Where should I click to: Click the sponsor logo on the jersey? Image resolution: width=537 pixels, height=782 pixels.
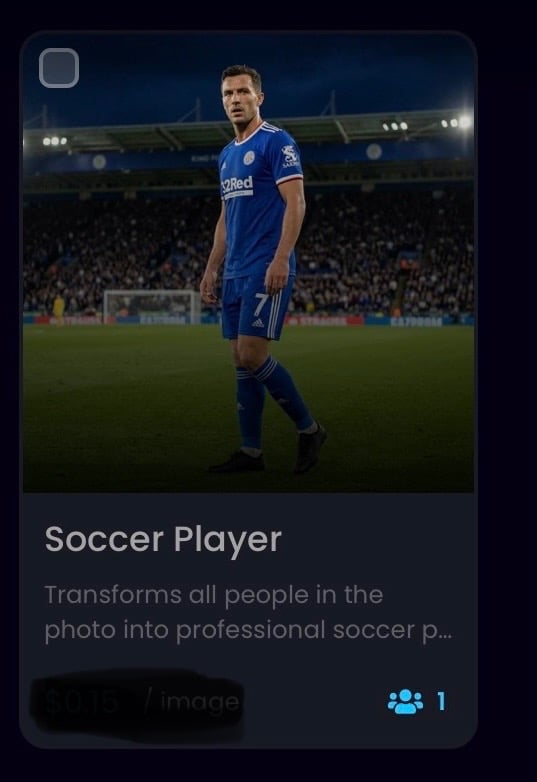click(237, 188)
